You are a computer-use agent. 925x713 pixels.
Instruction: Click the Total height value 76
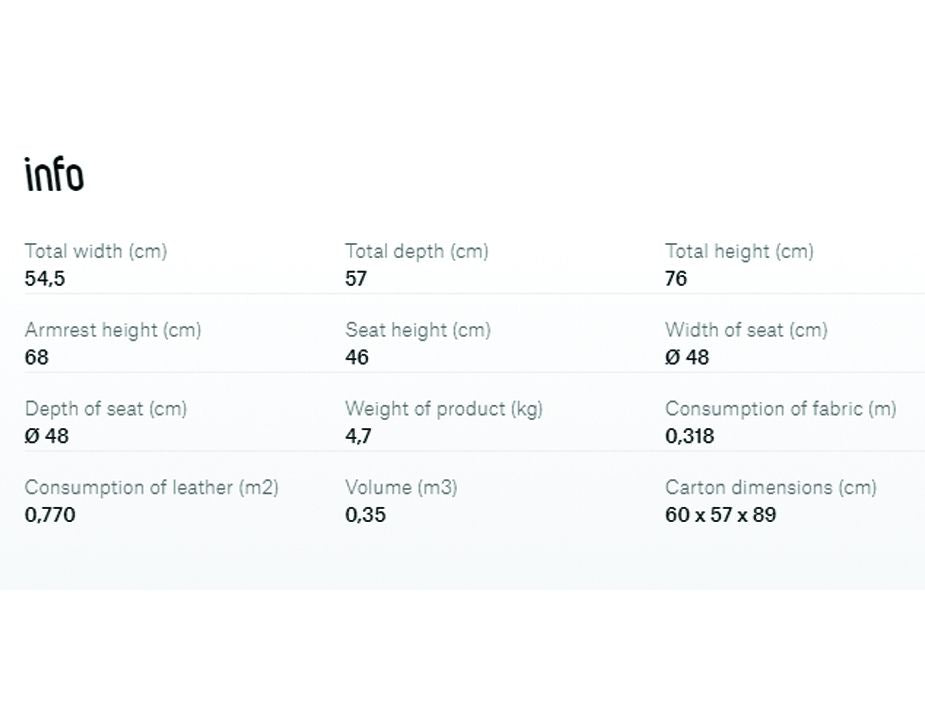tap(676, 278)
